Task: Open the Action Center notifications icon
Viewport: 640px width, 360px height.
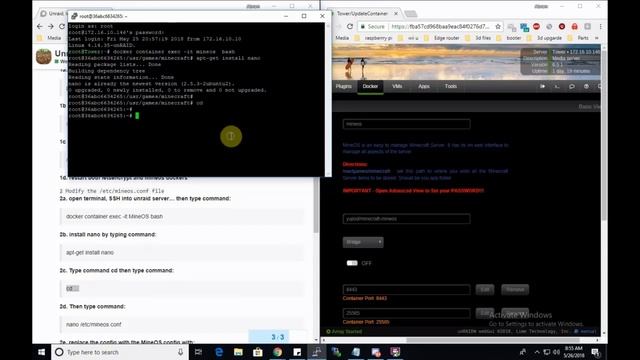Action: pos(596,352)
